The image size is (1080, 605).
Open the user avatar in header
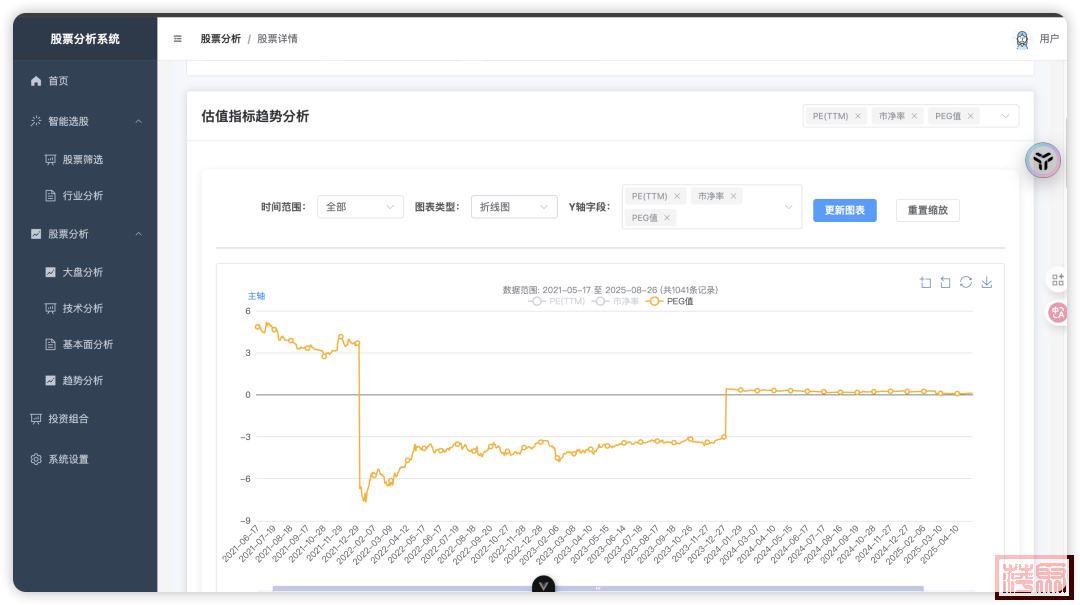(1022, 39)
